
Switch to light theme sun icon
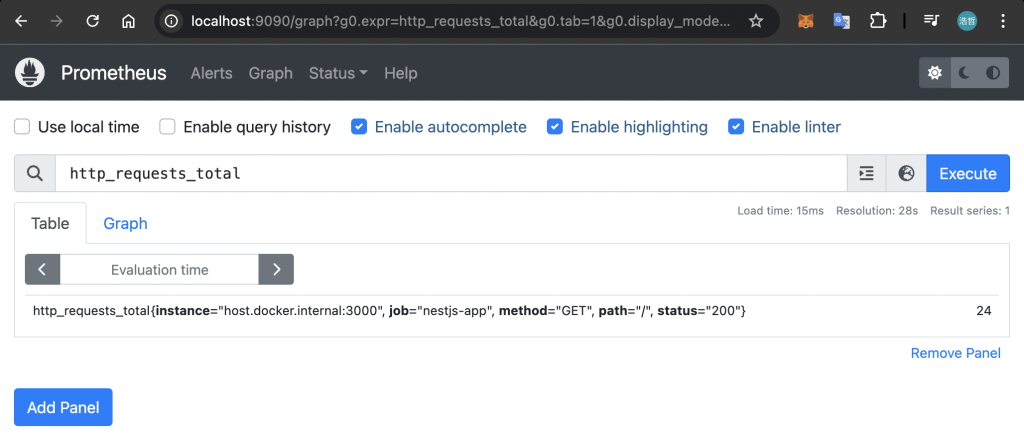[x=935, y=73]
